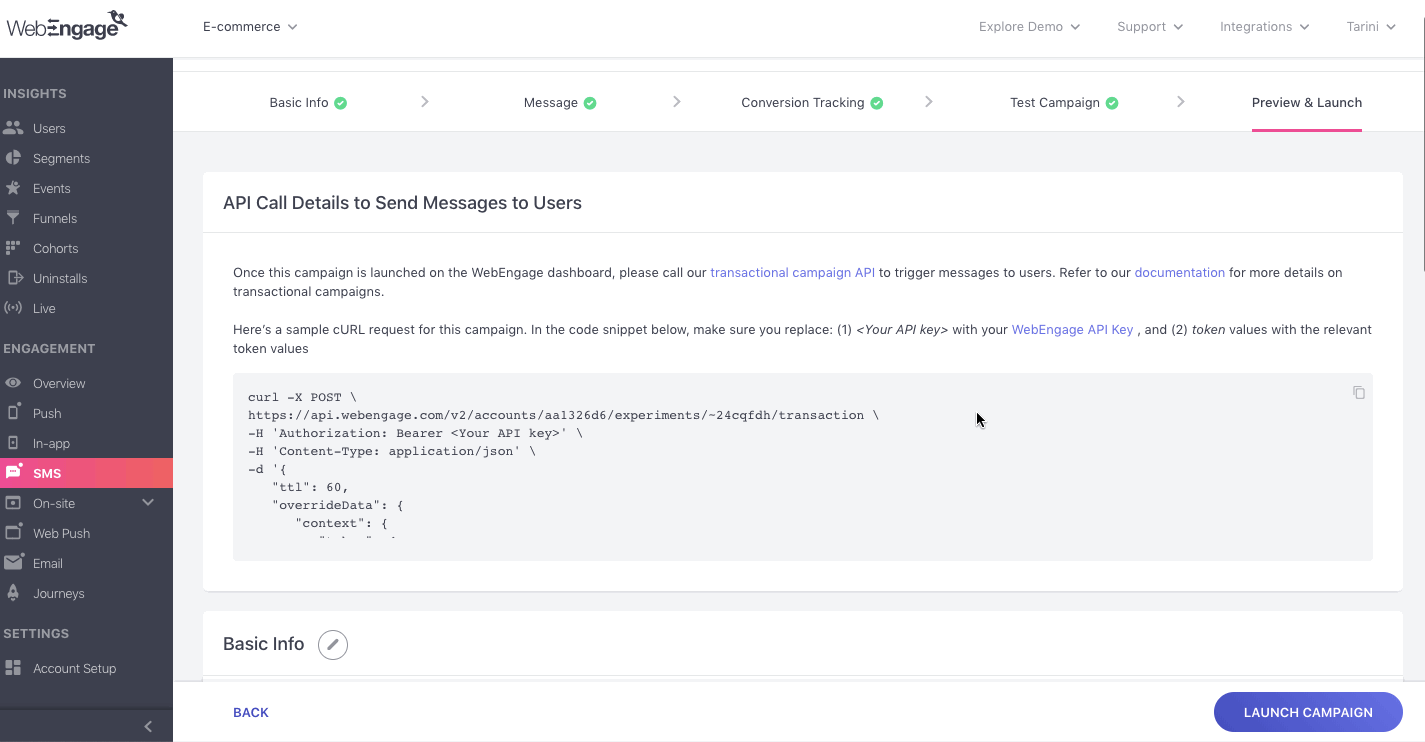The width and height of the screenshot is (1425, 742).
Task: Open Account Setup via its tiles icon
Action: point(13,668)
